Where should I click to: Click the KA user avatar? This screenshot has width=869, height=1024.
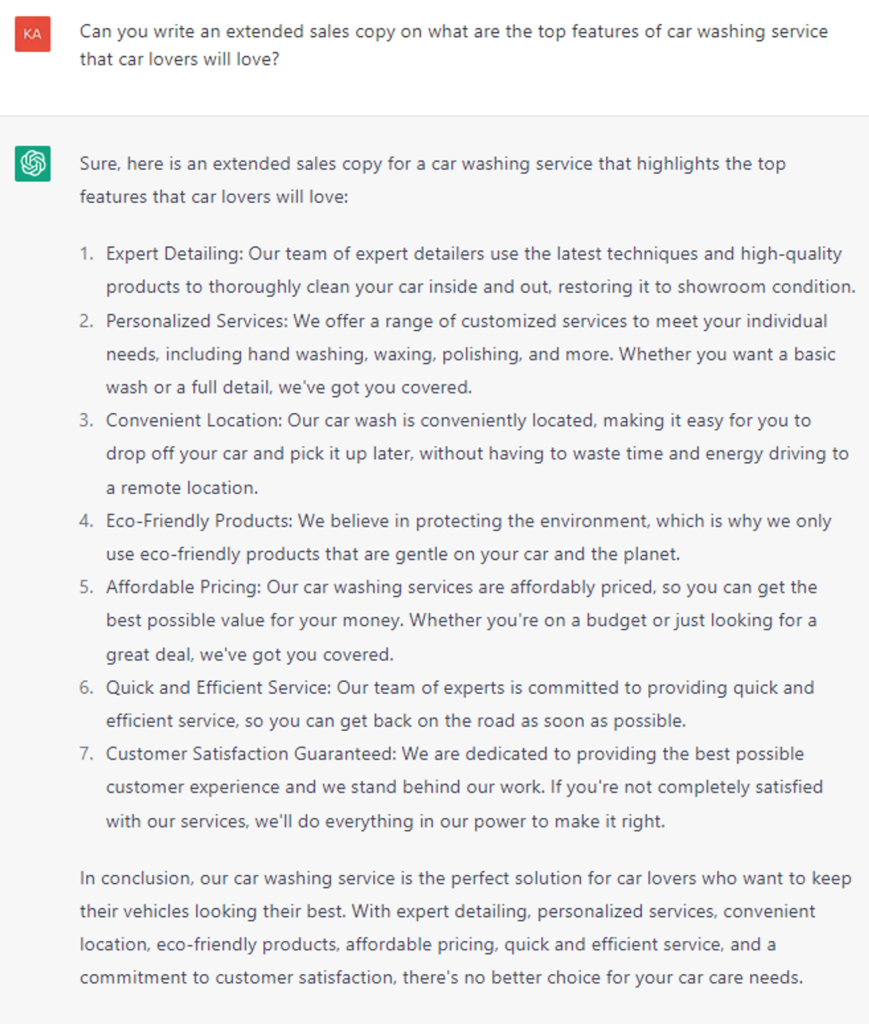pos(33,33)
